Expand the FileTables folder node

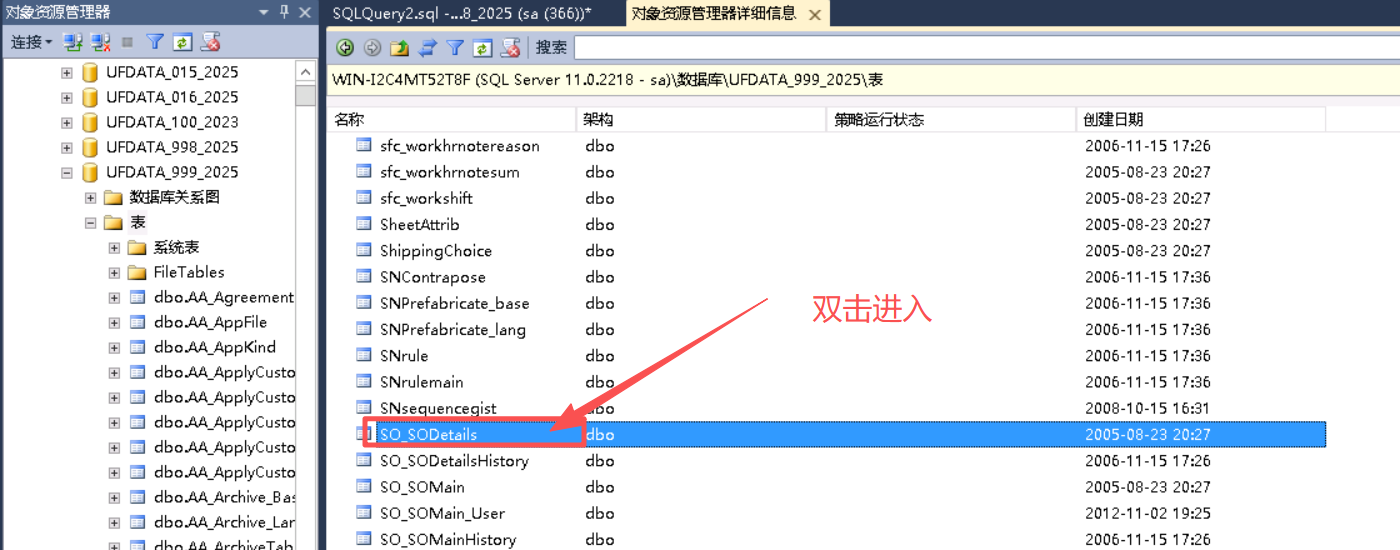[114, 272]
